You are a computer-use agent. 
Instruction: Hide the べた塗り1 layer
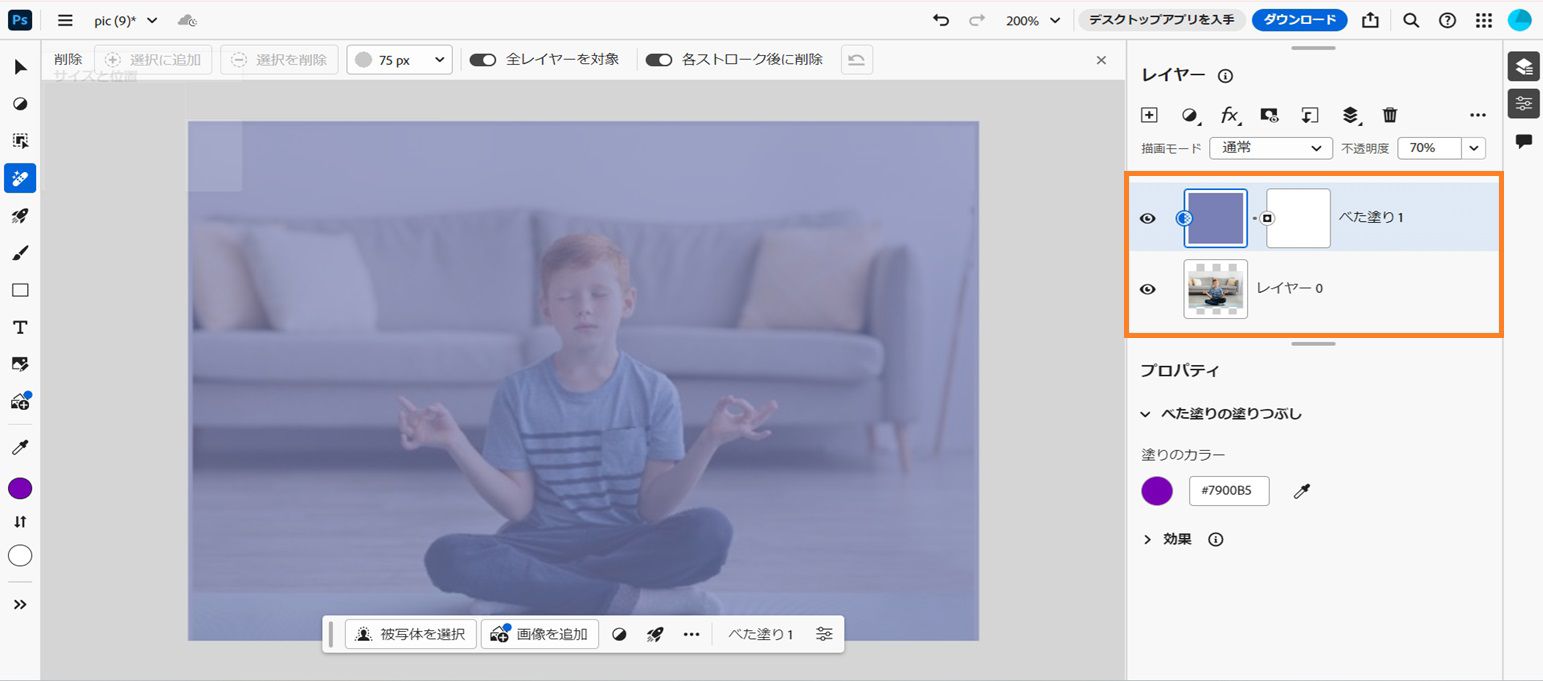coord(1148,216)
